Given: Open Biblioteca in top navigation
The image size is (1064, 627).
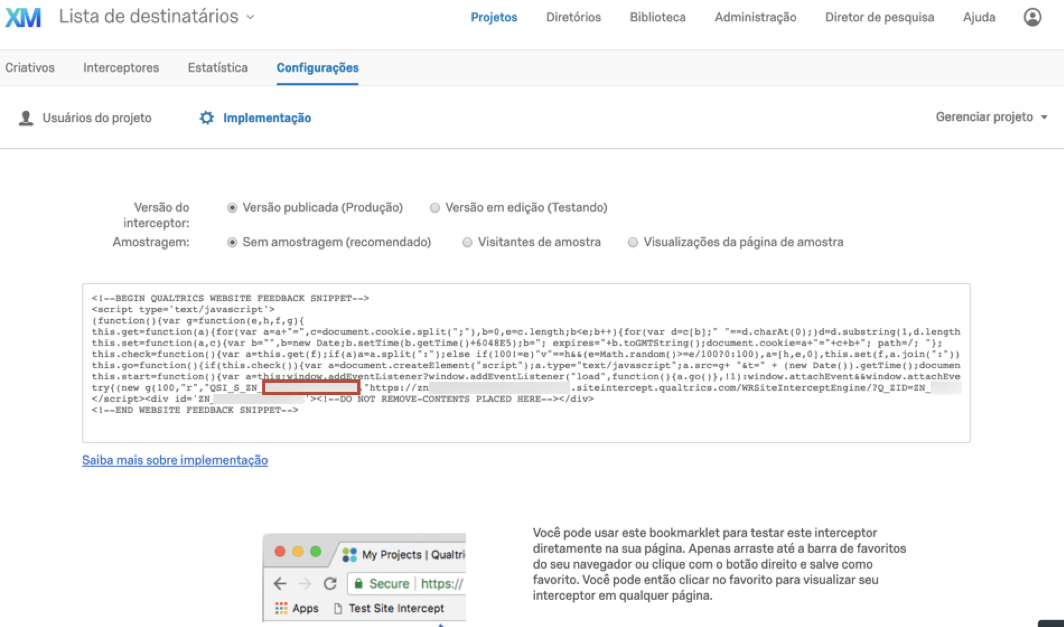Looking at the screenshot, I should (658, 18).
